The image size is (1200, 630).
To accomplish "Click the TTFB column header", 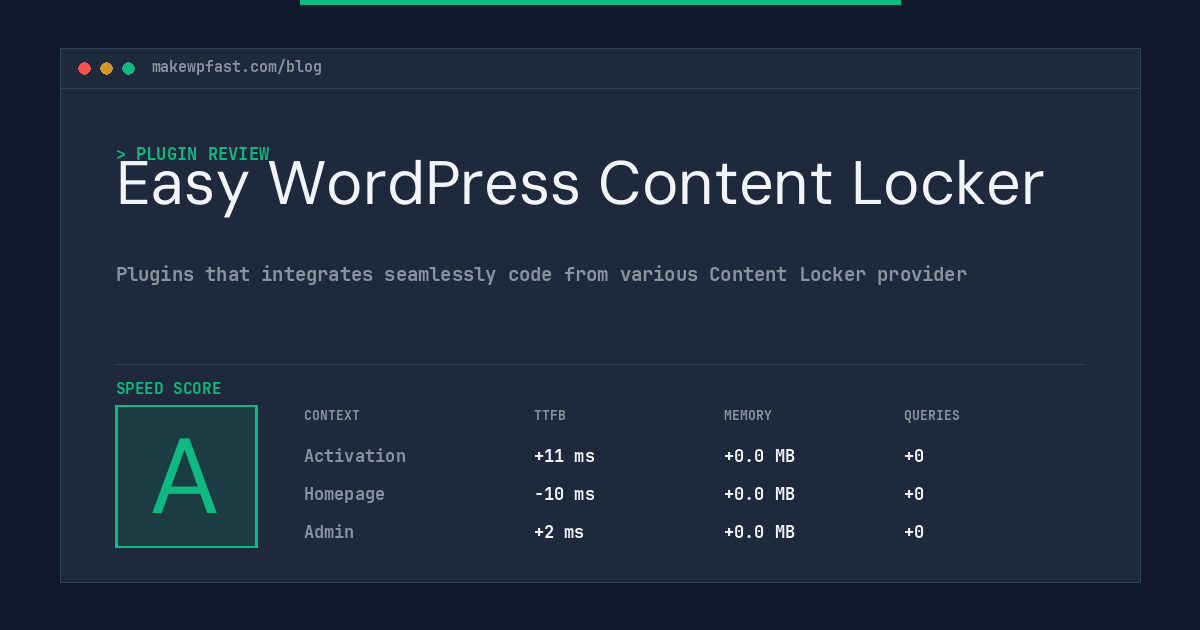I will point(550,416).
